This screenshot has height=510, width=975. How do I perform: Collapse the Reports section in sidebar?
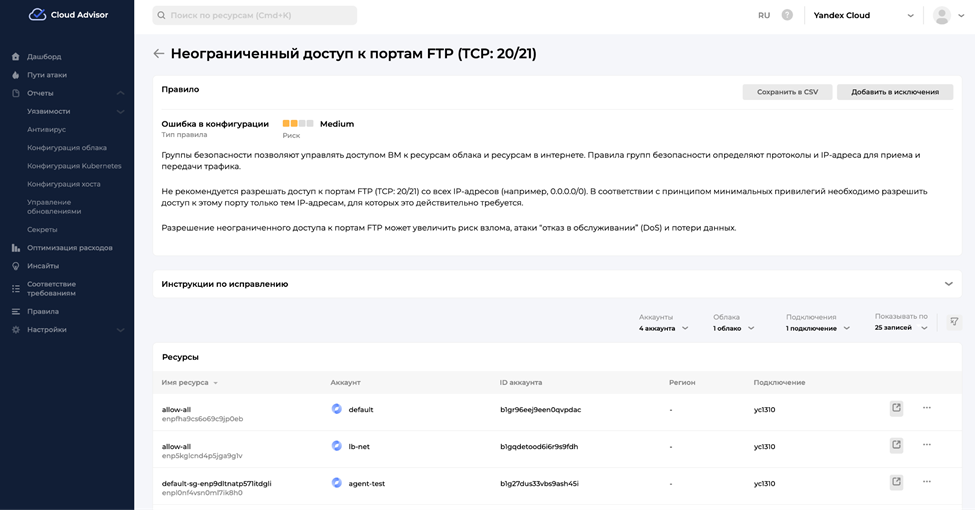tap(120, 93)
